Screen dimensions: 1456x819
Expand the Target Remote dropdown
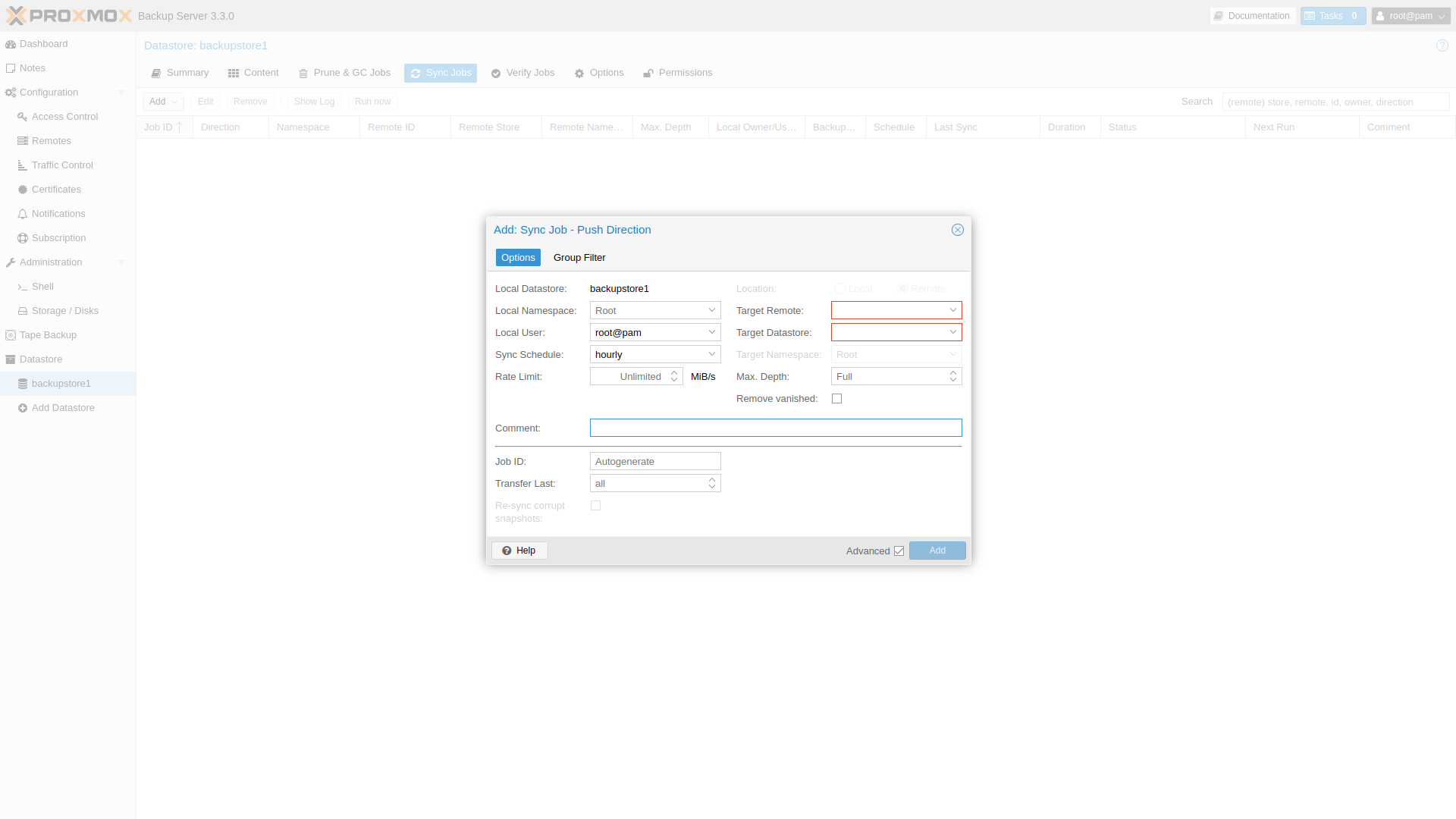pos(952,310)
